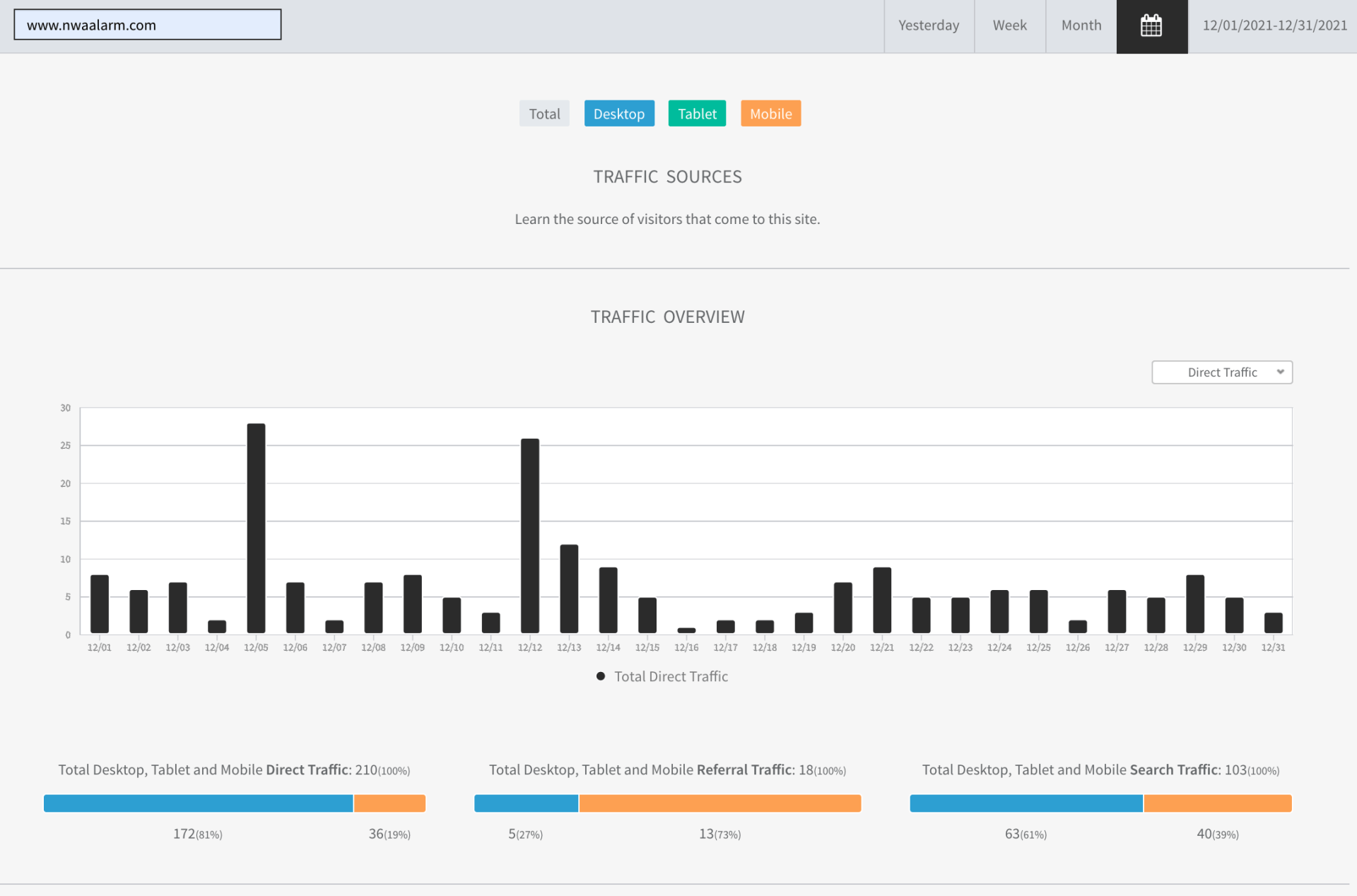Screen dimensions: 1357x896
Task: Open the Direct Traffic source selector
Action: (1221, 372)
